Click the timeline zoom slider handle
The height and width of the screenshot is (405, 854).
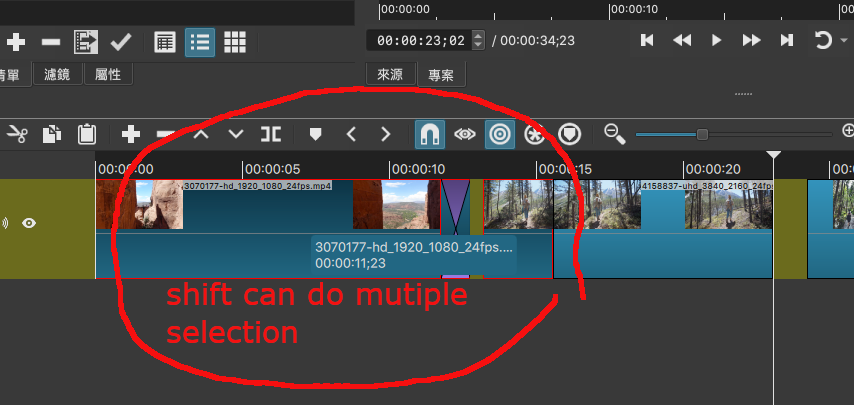point(702,134)
